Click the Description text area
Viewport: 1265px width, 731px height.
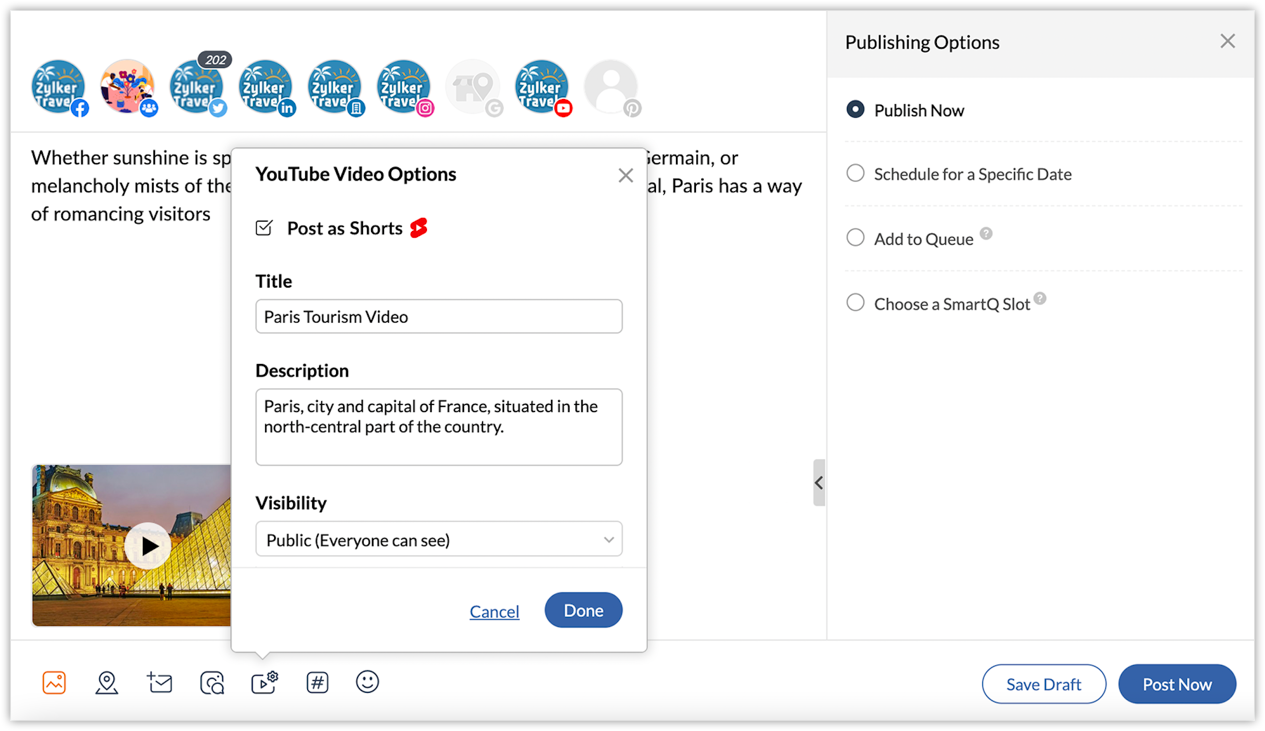pos(439,427)
